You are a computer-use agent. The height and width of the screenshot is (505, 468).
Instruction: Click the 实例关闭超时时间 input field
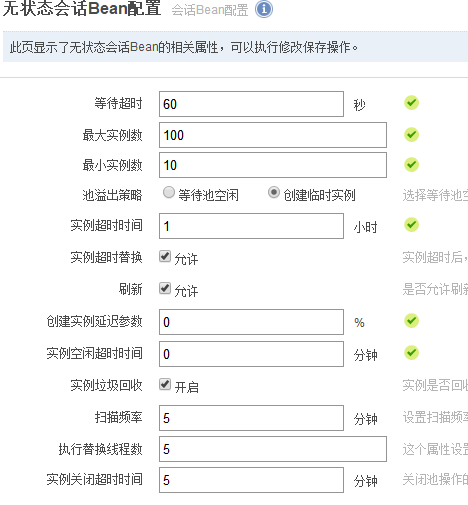pos(251,480)
